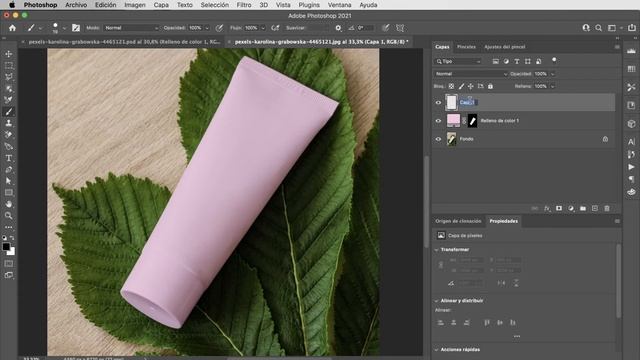
Task: Open layer Relleno dropdown arrow
Action: pyautogui.click(x=553, y=87)
